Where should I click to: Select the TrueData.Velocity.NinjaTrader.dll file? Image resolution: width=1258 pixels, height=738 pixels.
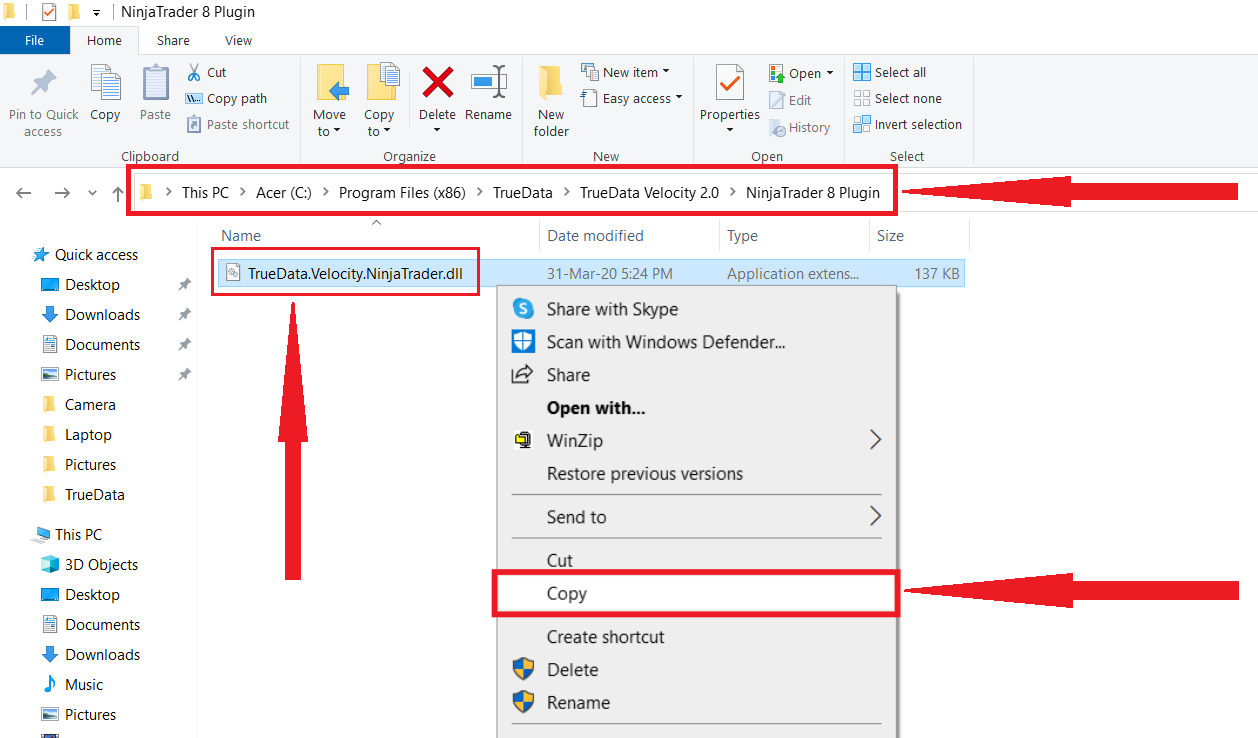(355, 273)
